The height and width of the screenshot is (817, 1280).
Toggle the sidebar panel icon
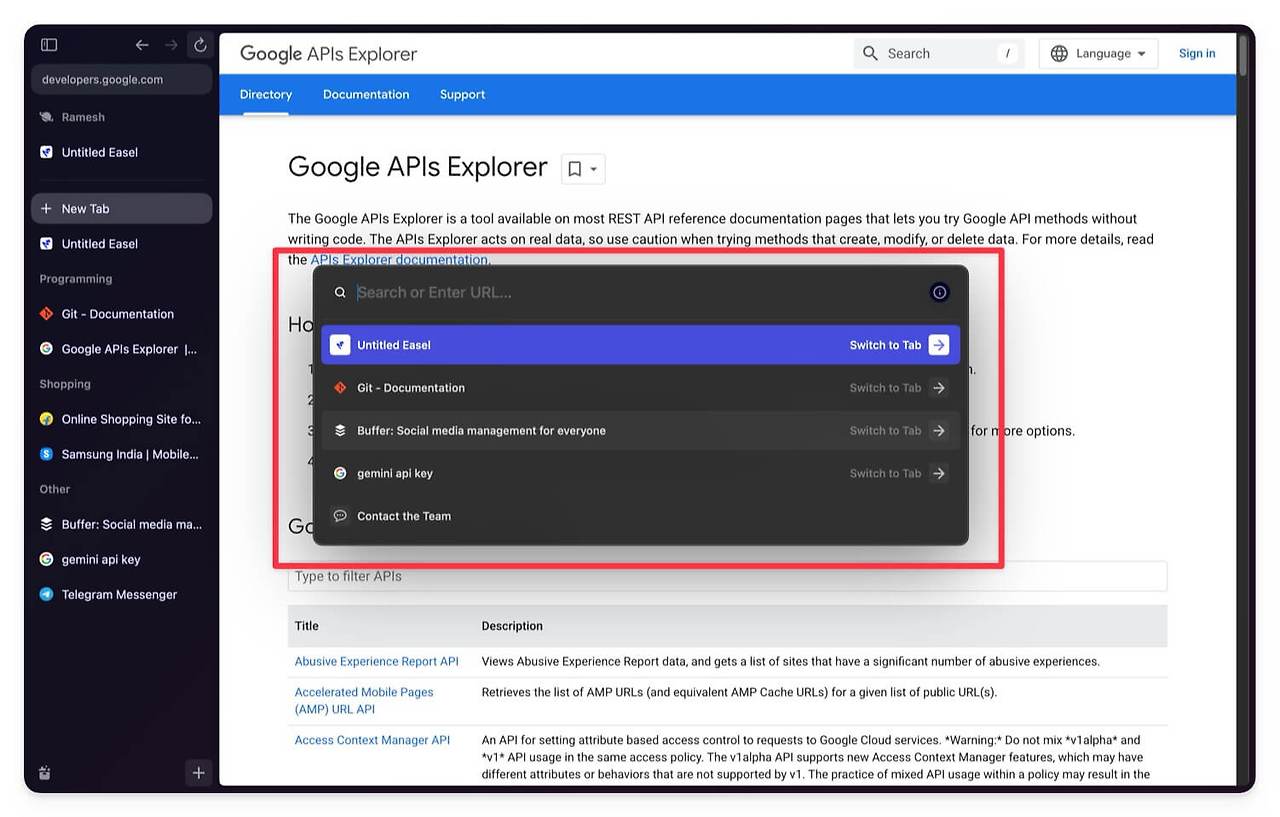click(x=49, y=45)
